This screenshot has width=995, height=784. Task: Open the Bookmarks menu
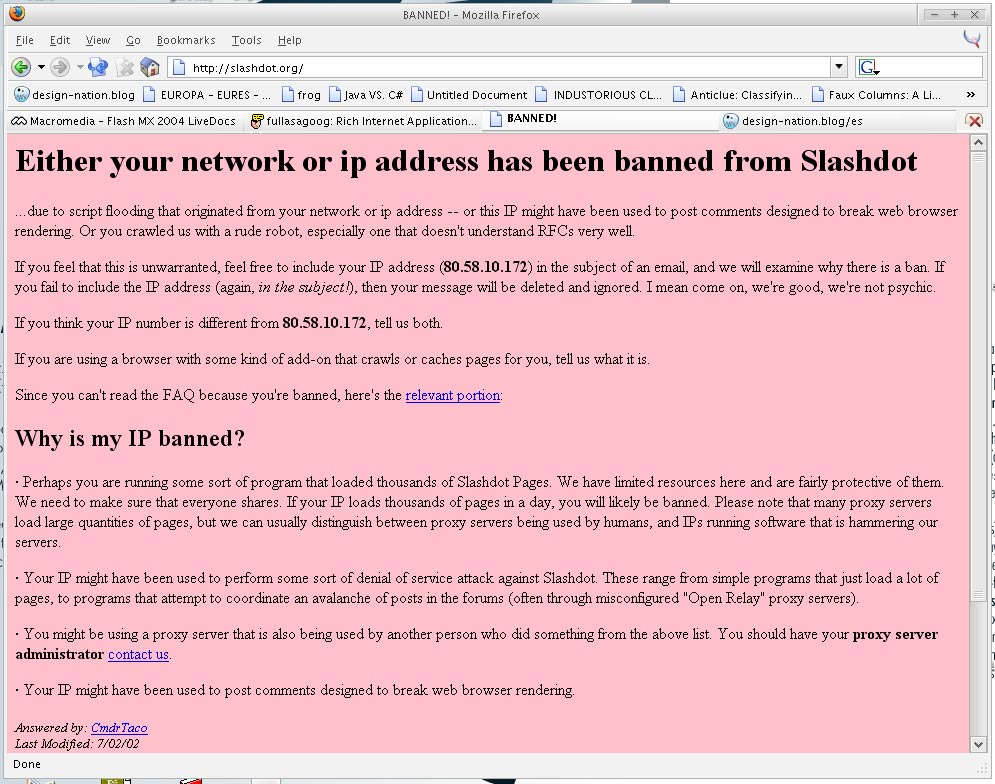pyautogui.click(x=186, y=40)
